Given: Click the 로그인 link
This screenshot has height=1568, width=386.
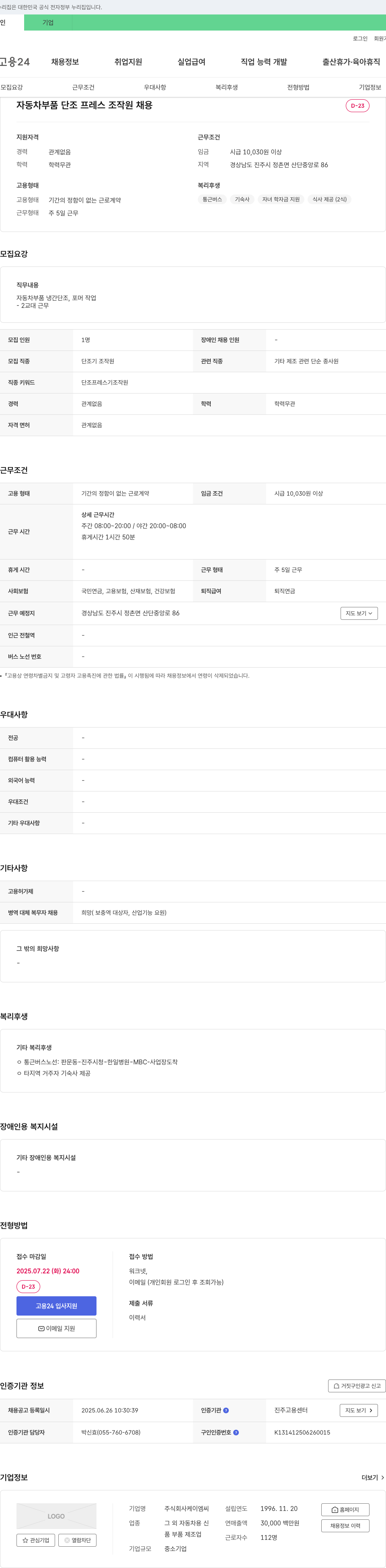Looking at the screenshot, I should [360, 38].
